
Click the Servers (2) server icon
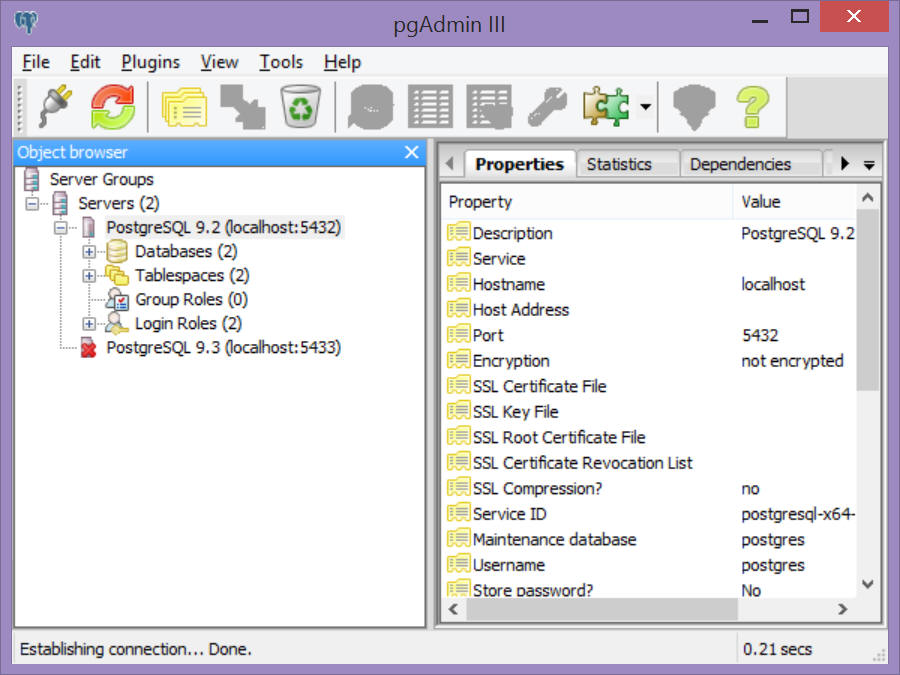(60, 203)
